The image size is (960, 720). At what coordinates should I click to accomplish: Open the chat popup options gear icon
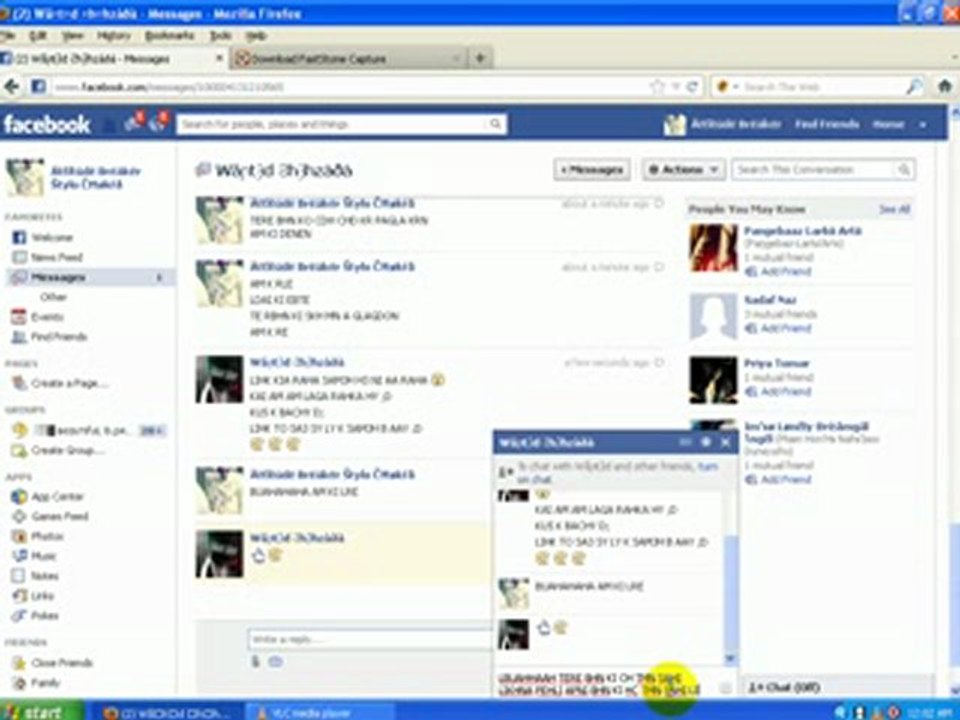[705, 442]
